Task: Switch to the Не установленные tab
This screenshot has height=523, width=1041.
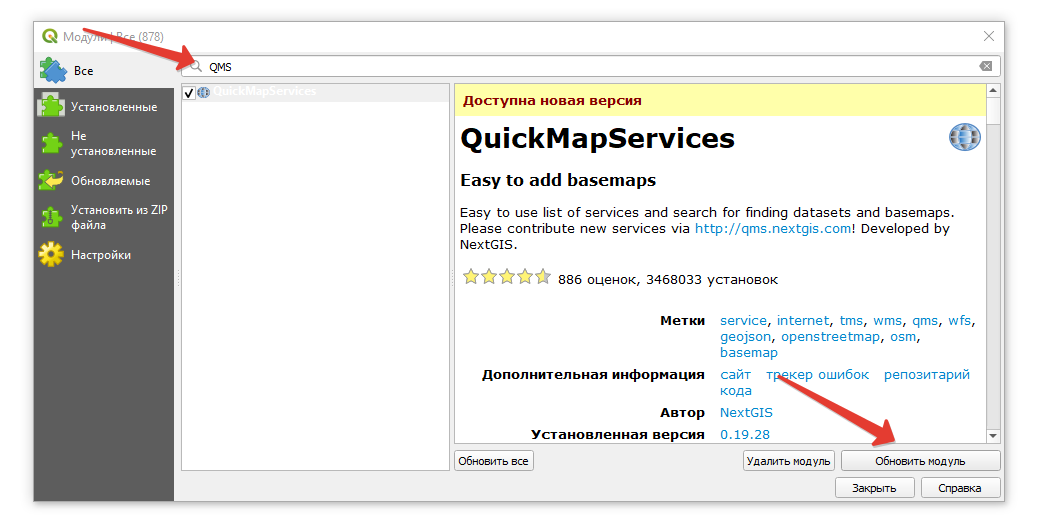Action: point(104,143)
